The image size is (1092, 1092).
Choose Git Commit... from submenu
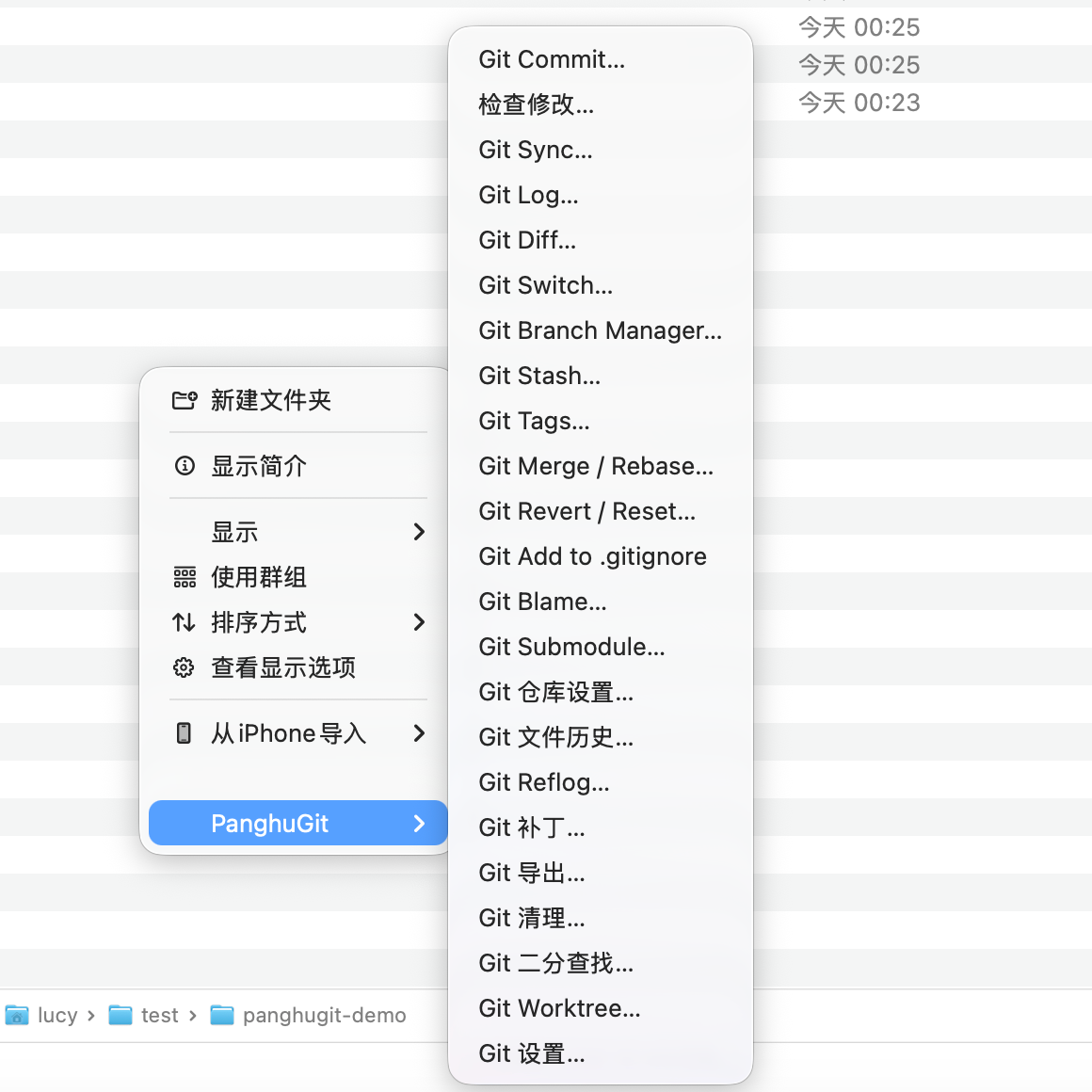[601, 60]
